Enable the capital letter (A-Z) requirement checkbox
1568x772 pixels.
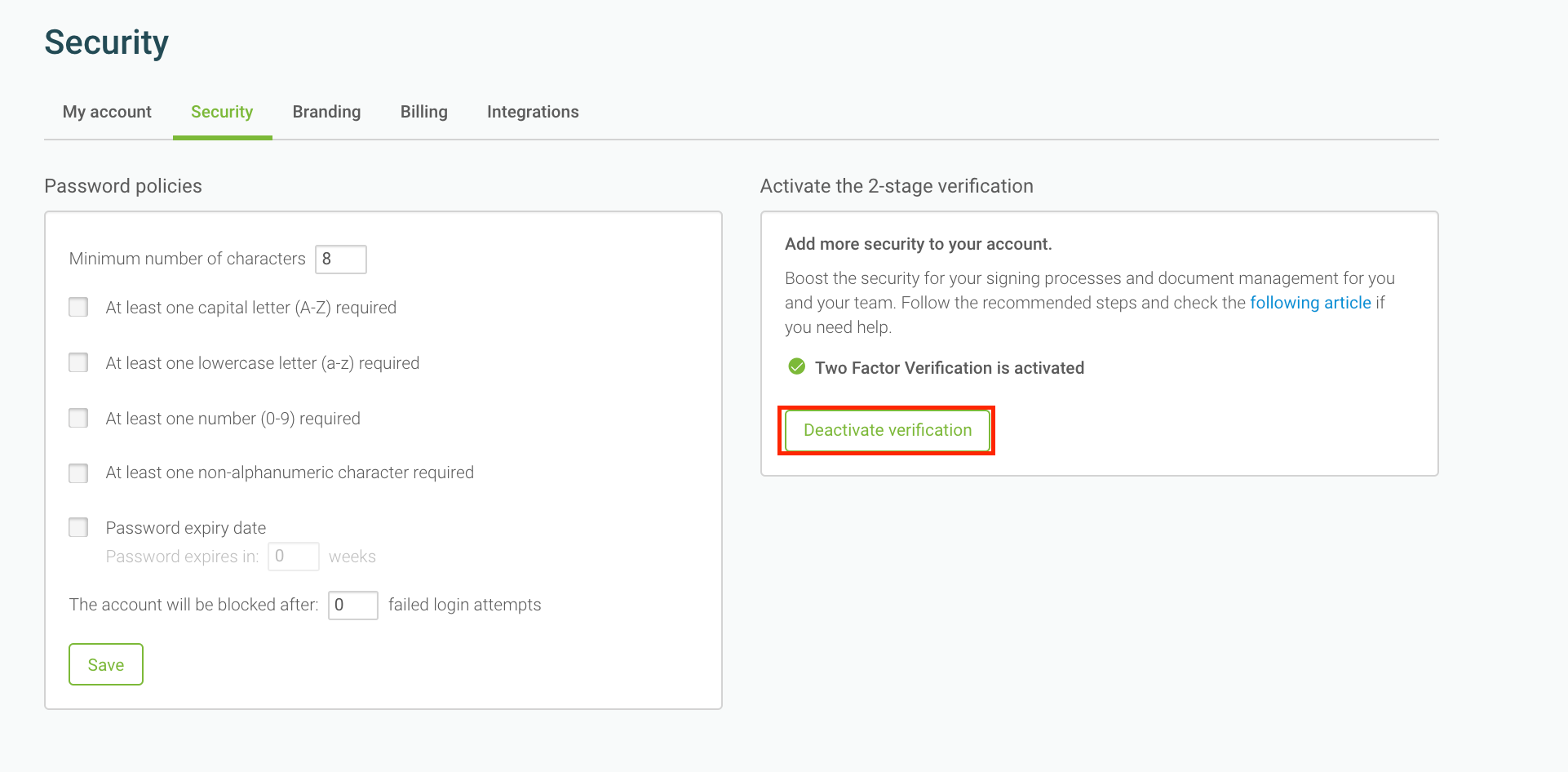tap(78, 308)
